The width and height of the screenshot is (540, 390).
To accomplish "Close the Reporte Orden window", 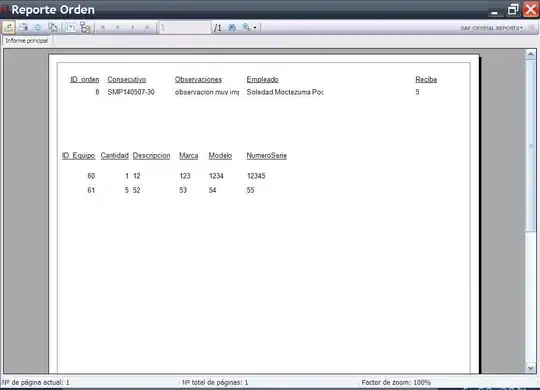I will coord(531,9).
